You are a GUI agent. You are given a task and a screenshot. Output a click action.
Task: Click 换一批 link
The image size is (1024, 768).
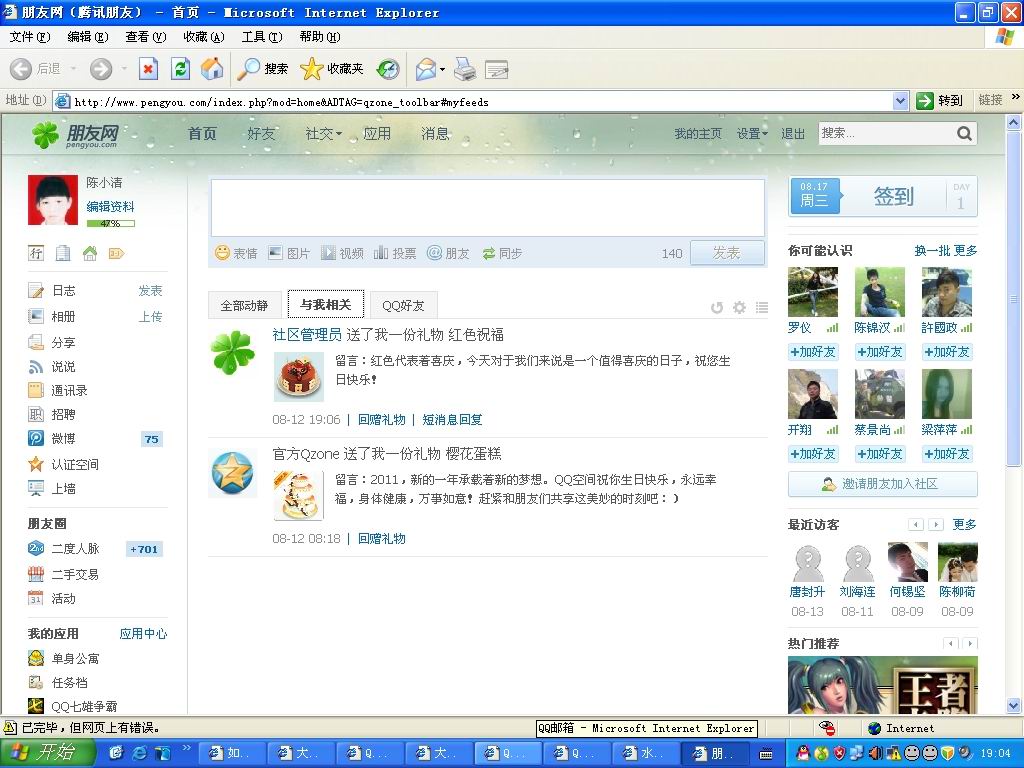[x=932, y=251]
